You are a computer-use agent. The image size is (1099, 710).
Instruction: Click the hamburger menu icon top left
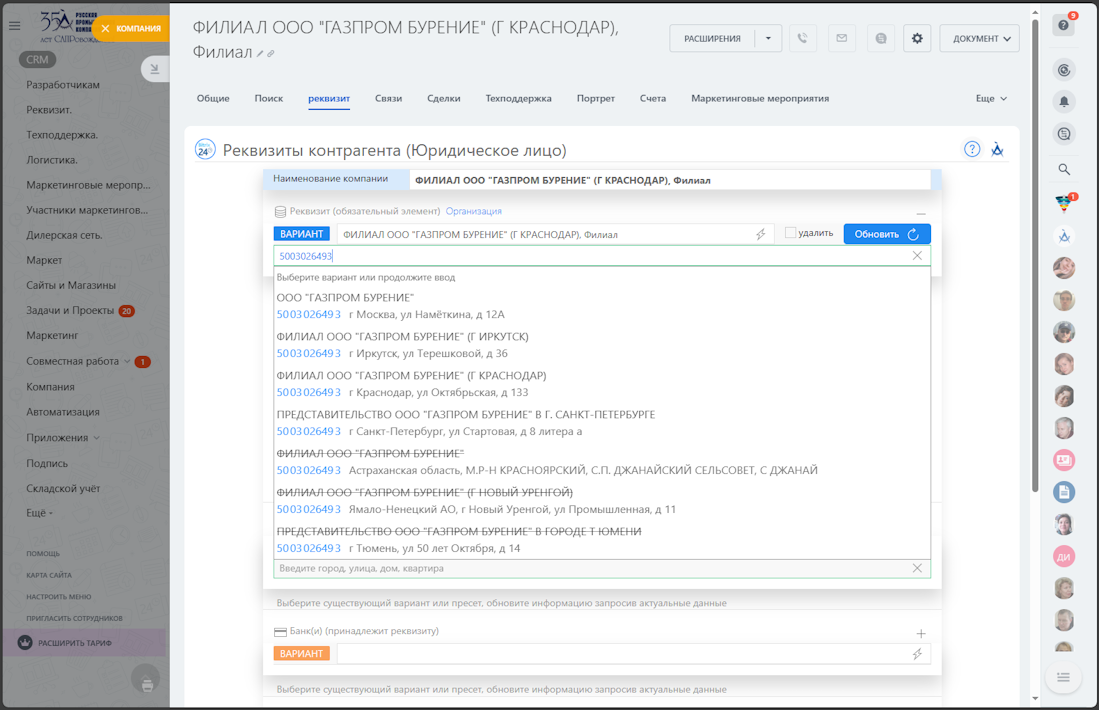point(14,27)
